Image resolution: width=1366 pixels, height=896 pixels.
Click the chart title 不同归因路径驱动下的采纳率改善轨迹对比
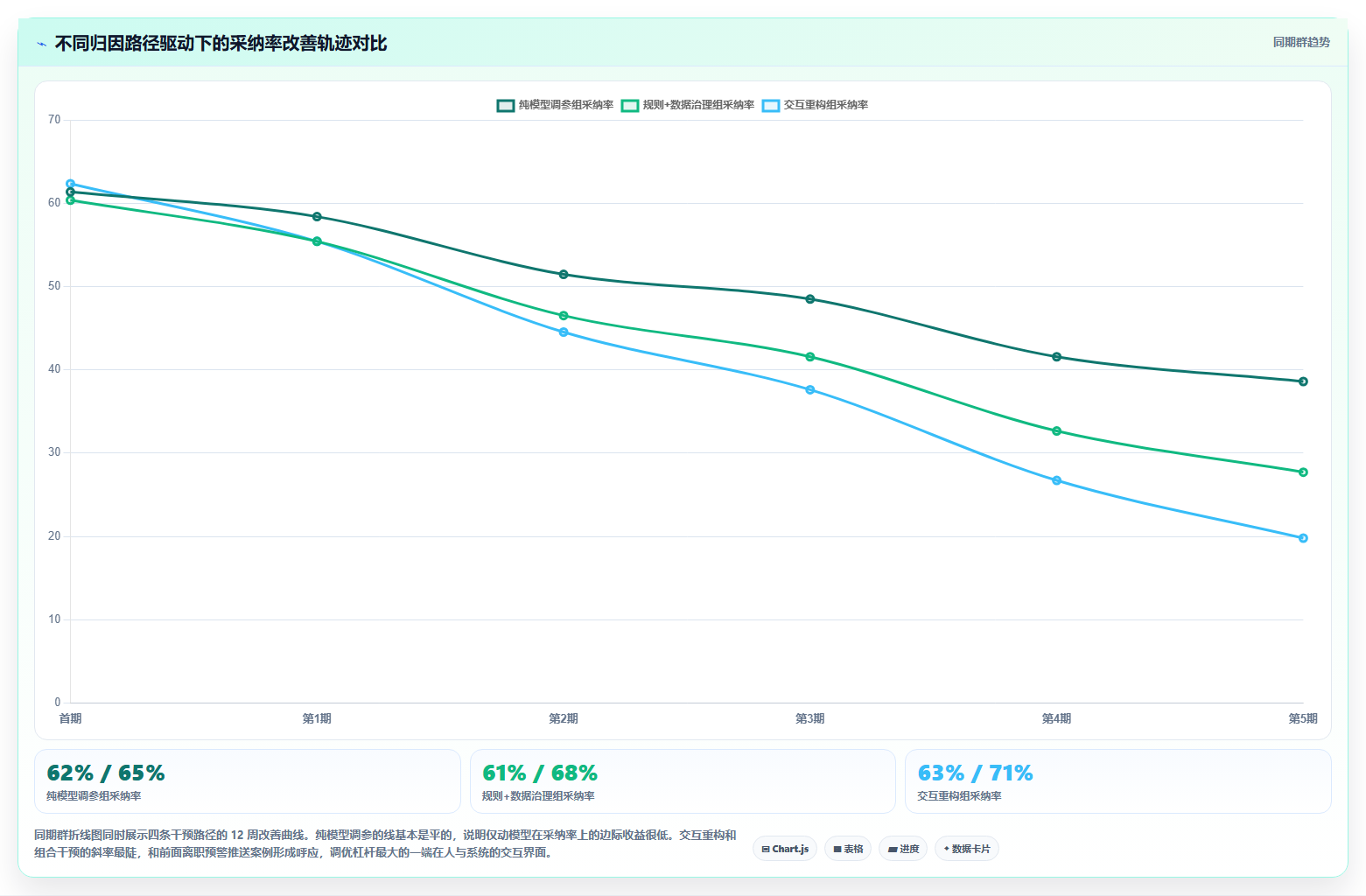[221, 44]
